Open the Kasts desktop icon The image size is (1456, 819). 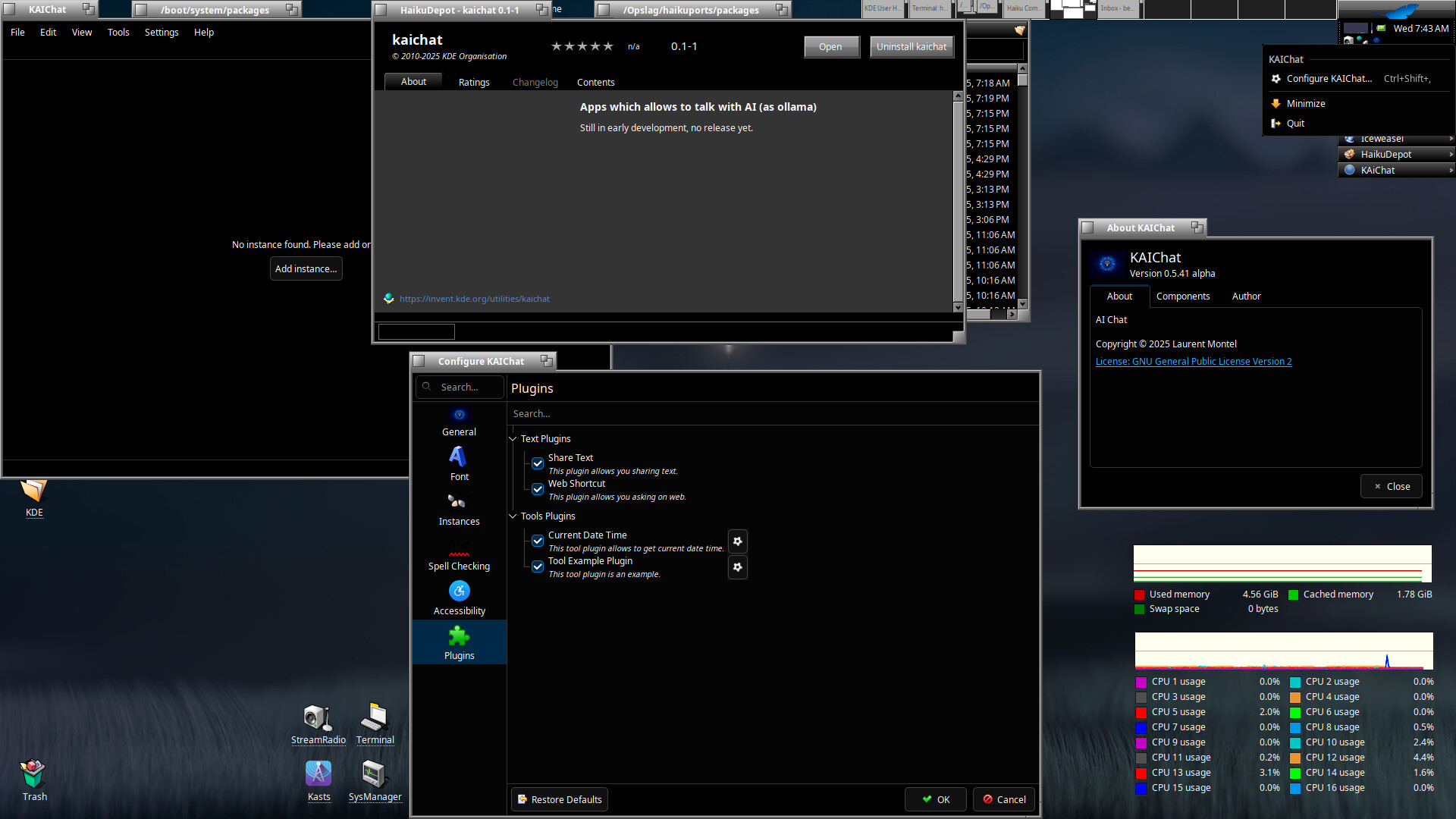pos(318,774)
